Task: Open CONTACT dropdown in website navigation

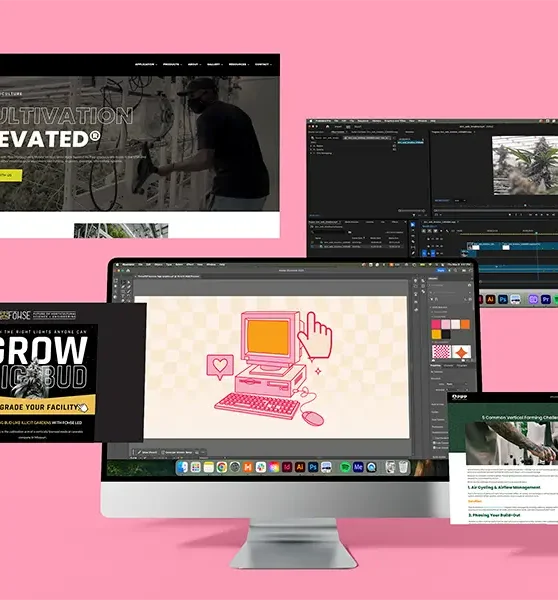Action: 263,64
